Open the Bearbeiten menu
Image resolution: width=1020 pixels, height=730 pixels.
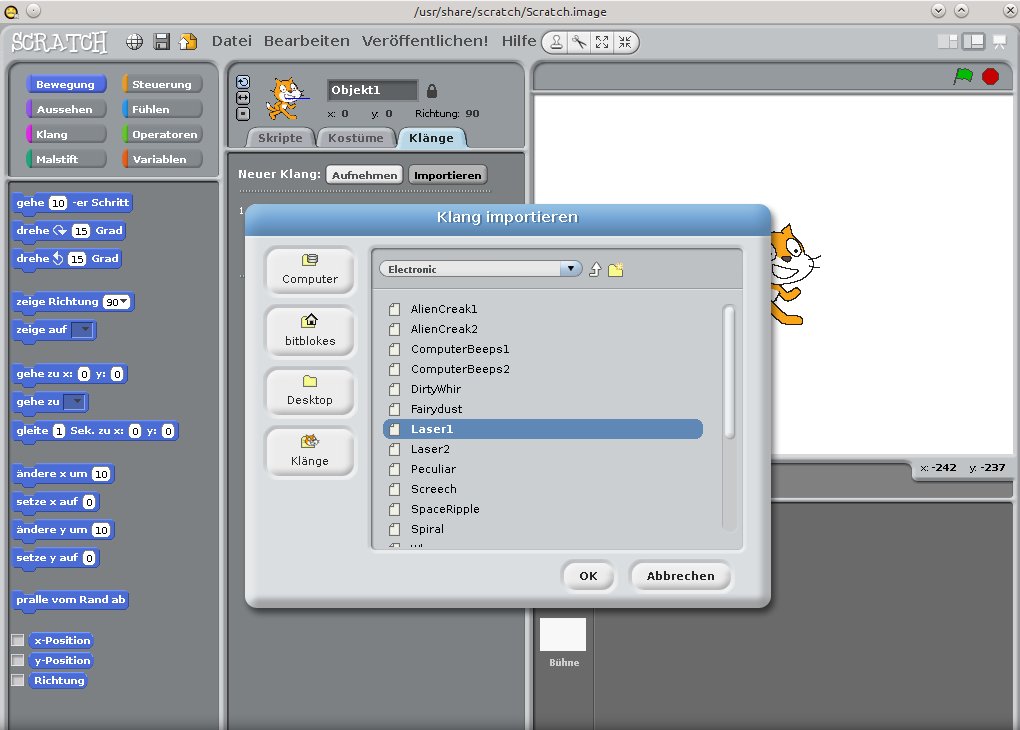[306, 41]
